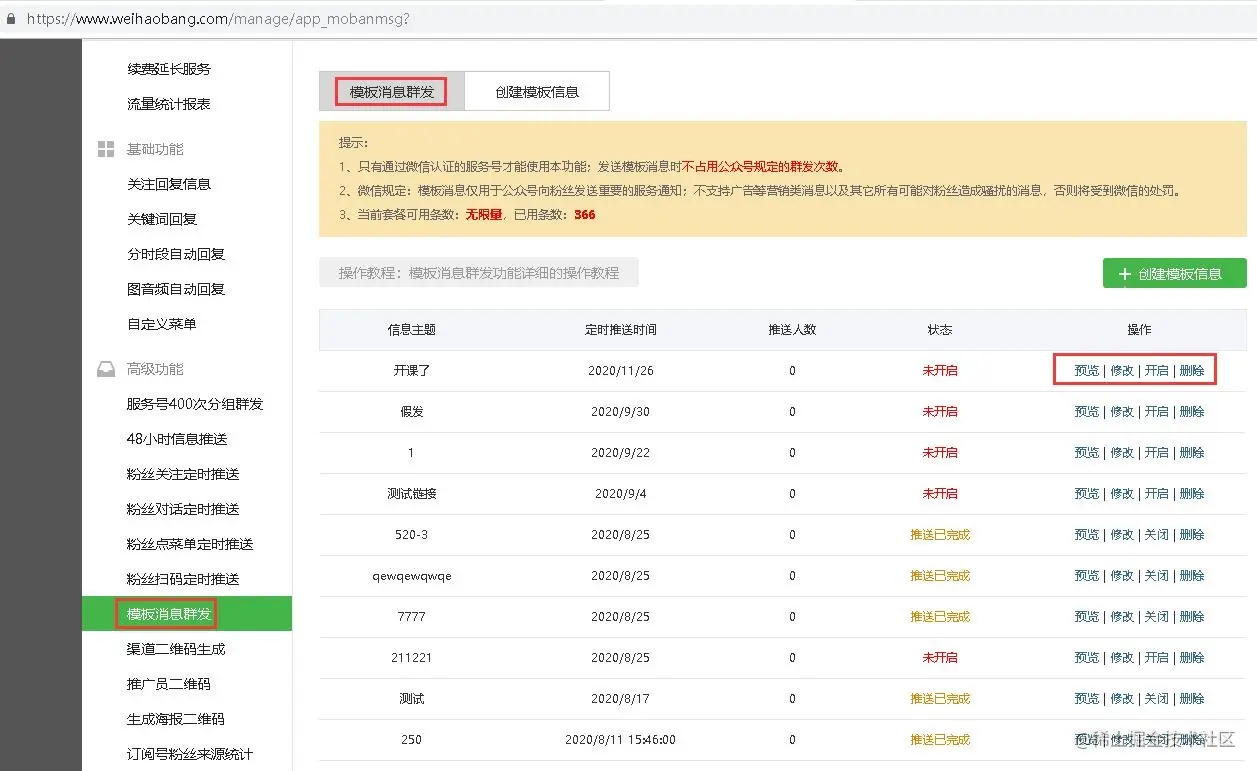
Task: Click 修改 for 520-3 row
Action: tap(1122, 534)
